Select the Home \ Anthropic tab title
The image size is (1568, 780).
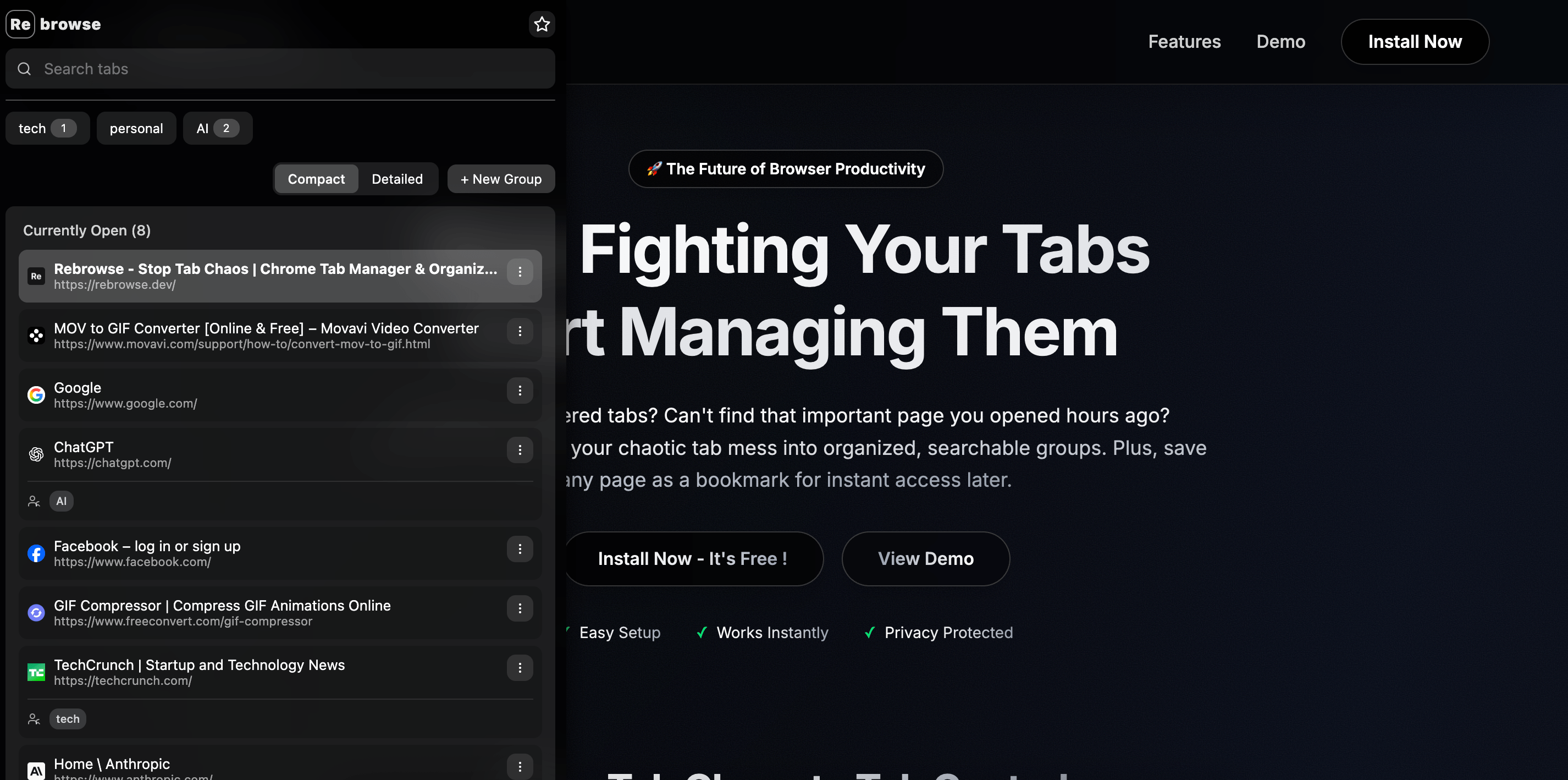(x=112, y=763)
